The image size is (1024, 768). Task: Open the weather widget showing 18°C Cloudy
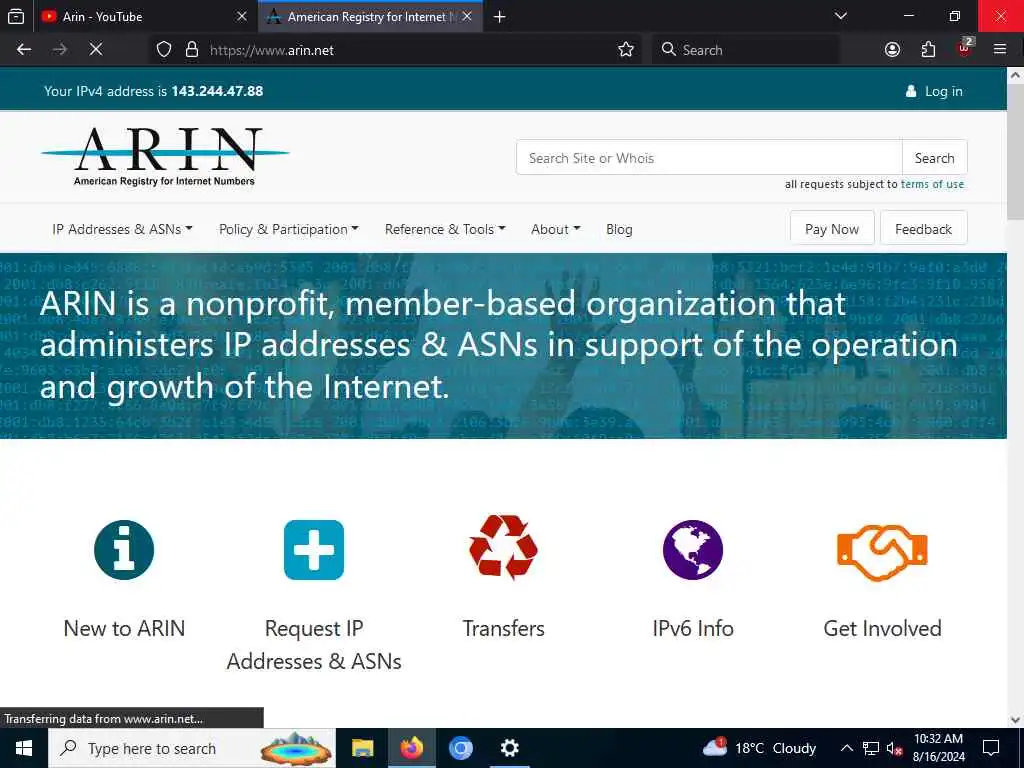coord(760,748)
